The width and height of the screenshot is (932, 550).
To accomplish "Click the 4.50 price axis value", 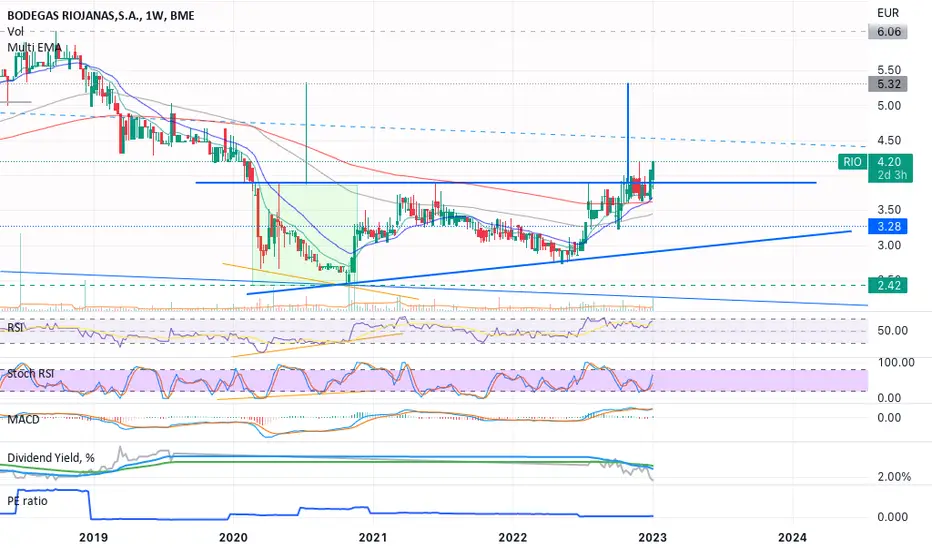I will click(889, 140).
